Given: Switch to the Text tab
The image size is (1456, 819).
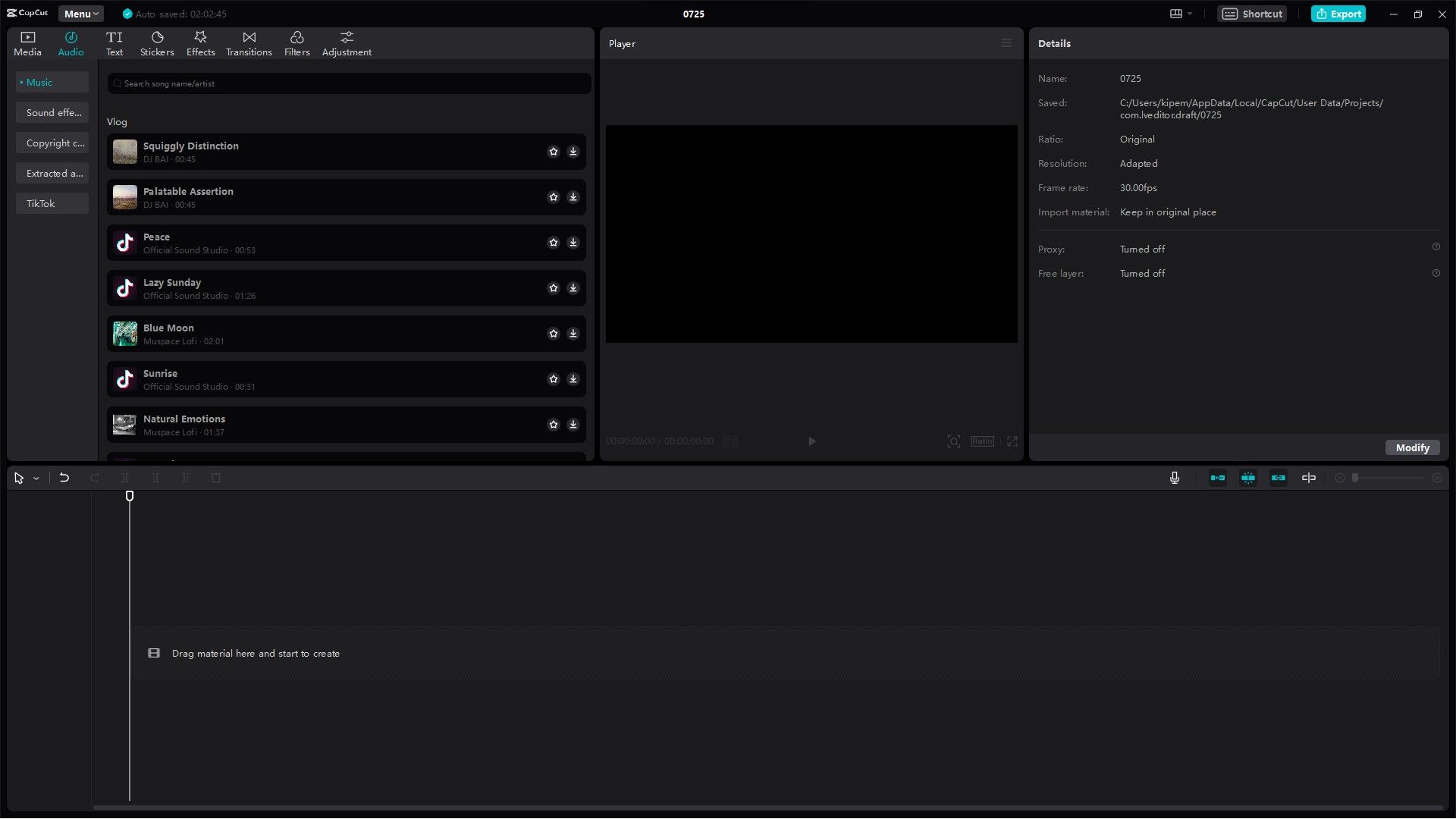Looking at the screenshot, I should [115, 42].
